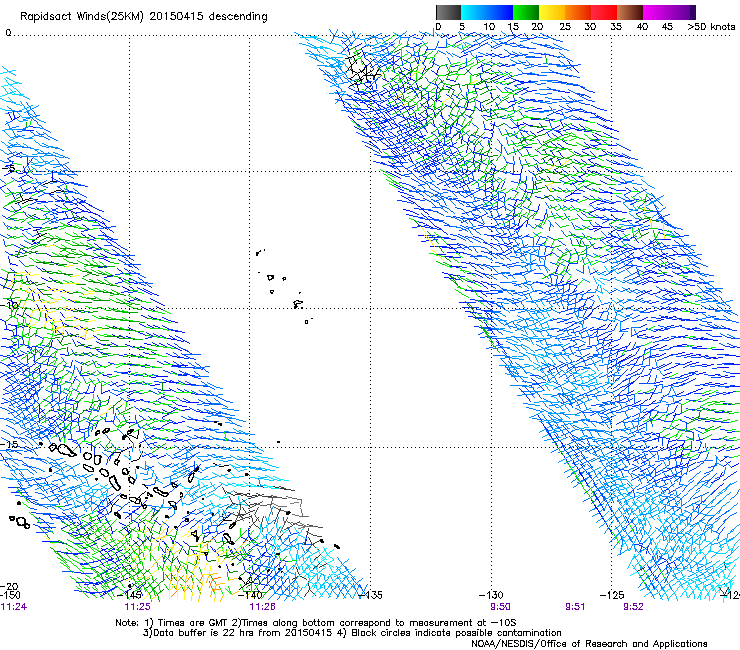The height and width of the screenshot is (650, 740).
Task: Click the '-20' latitude axis label
Action: pos(9,587)
